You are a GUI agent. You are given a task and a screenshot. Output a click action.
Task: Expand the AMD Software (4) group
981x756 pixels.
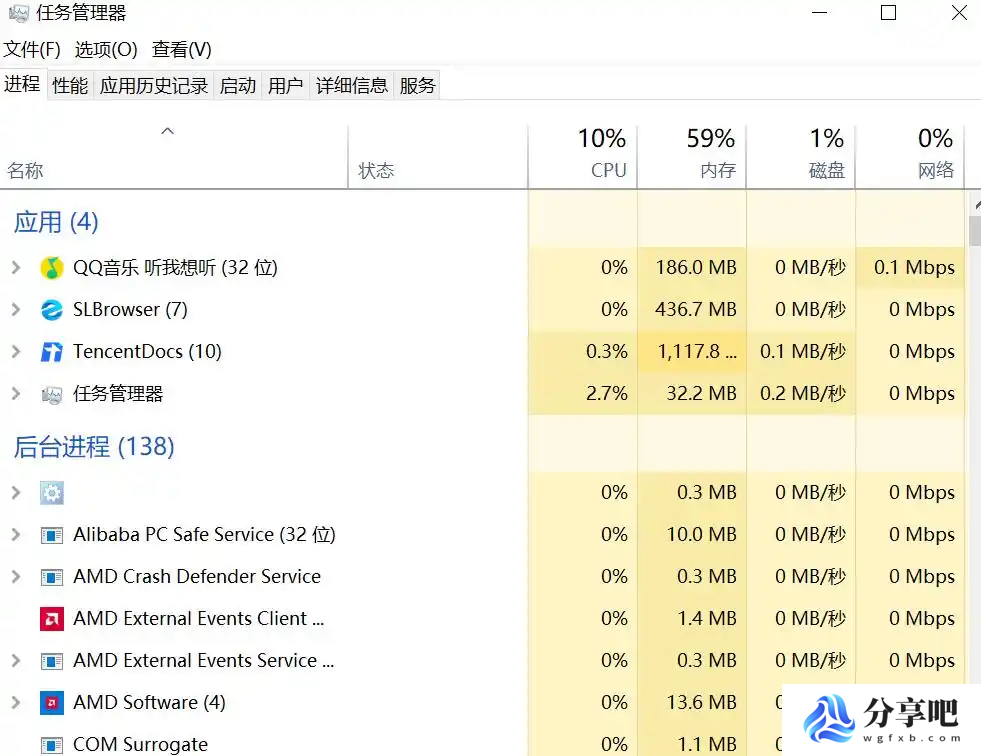pyautogui.click(x=16, y=703)
